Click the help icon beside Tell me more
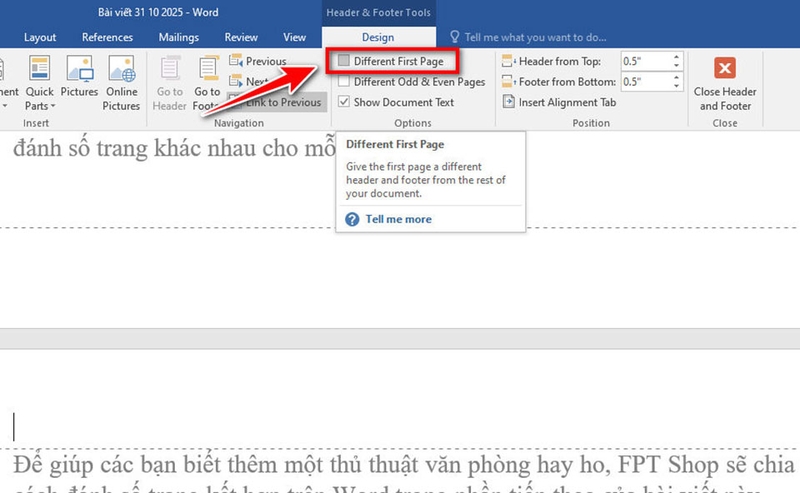Viewport: 800px width, 493px height. click(x=352, y=219)
